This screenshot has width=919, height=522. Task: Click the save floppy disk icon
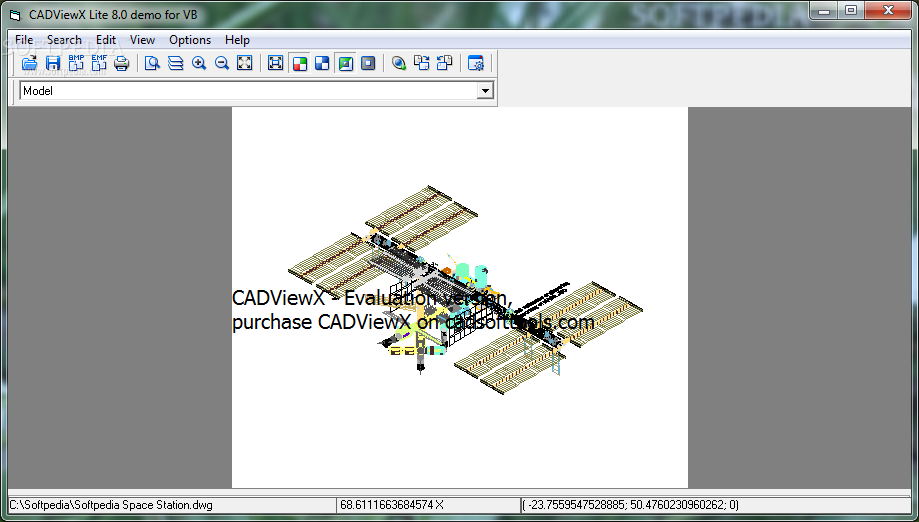pos(53,63)
